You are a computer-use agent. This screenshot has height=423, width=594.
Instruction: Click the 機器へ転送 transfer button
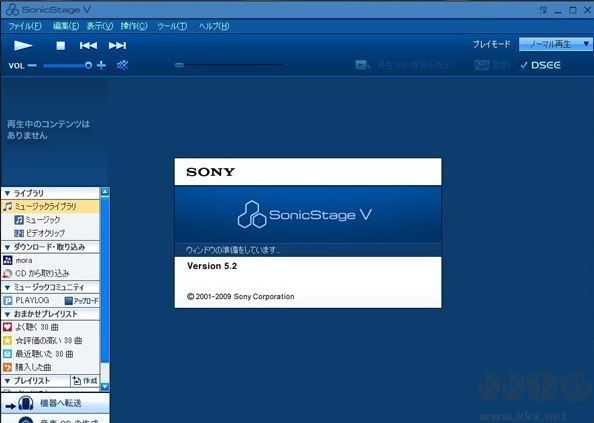click(x=55, y=403)
